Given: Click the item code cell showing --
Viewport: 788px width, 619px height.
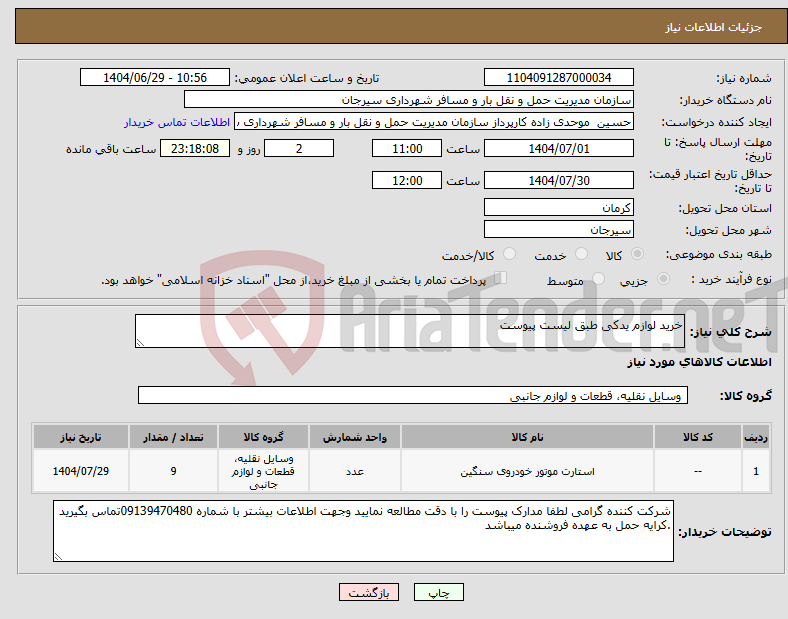Looking at the screenshot, I should pyautogui.click(x=698, y=471).
